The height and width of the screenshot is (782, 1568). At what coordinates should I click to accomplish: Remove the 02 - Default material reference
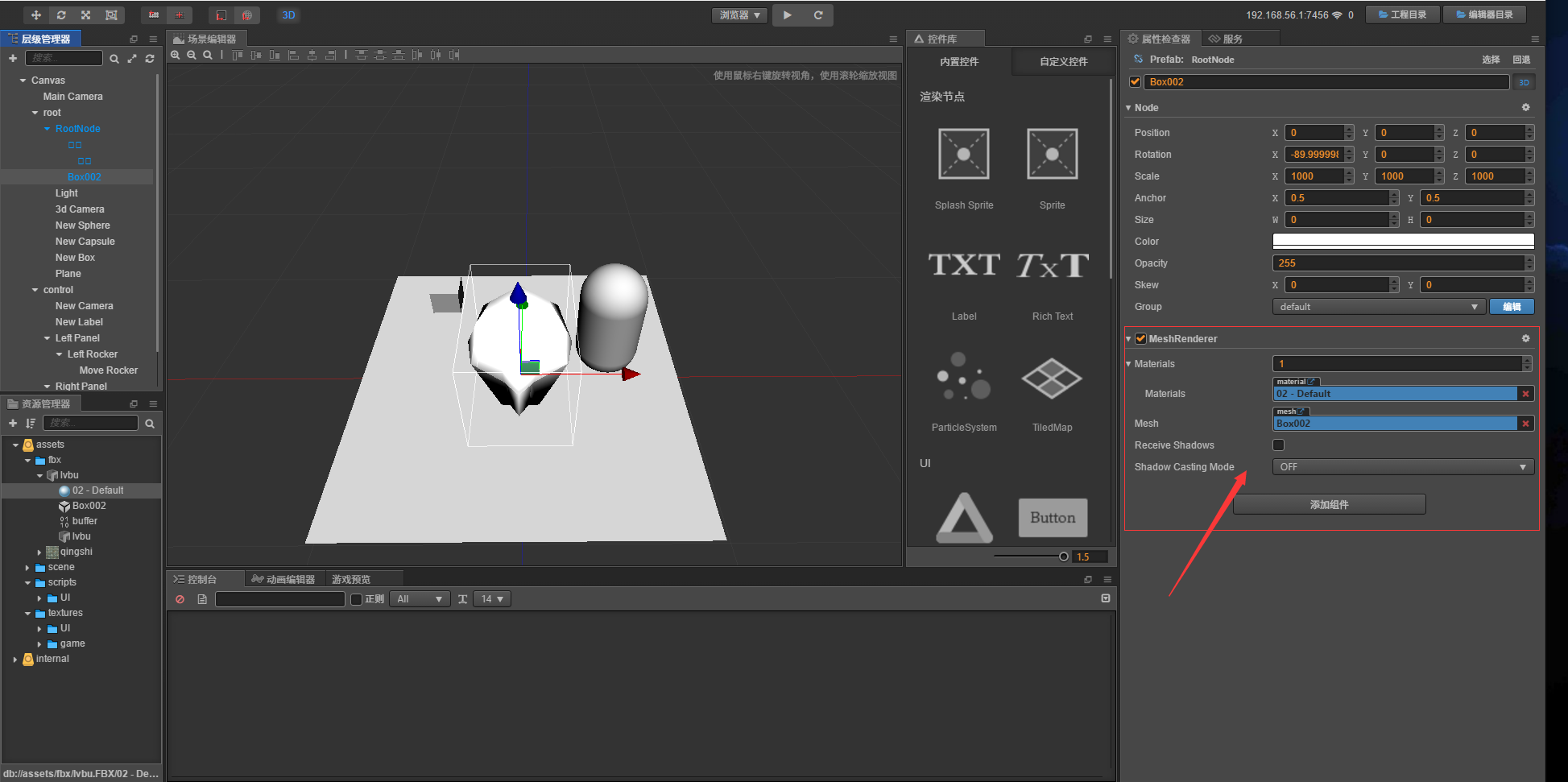point(1525,394)
